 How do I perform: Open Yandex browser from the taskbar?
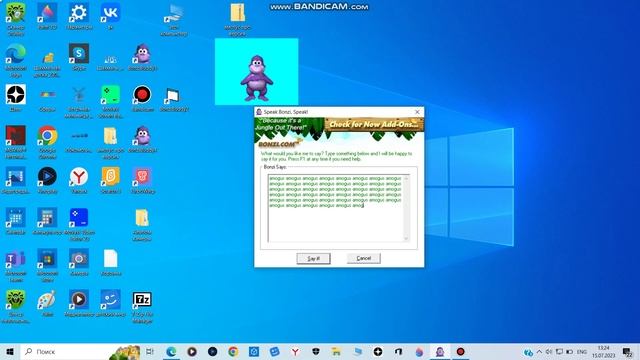click(295, 351)
